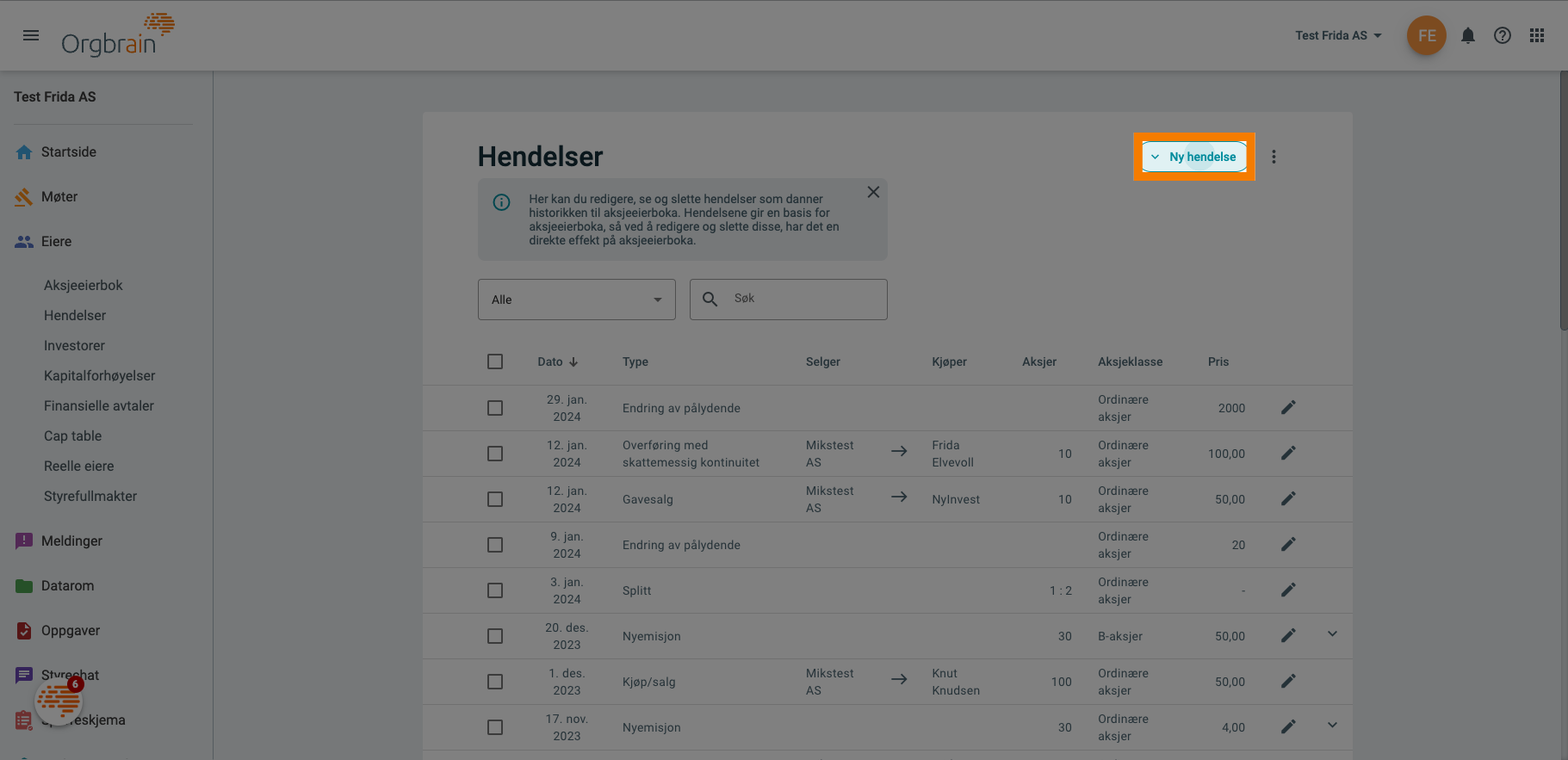Check the 29. jan. 2024 row checkbox

495,408
